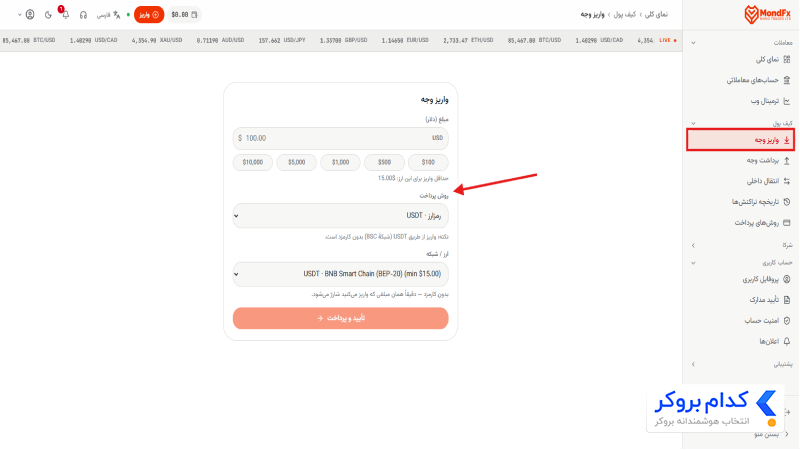The width and height of the screenshot is (800, 450).
Task: Click the headphones support icon
Action: tap(83, 15)
